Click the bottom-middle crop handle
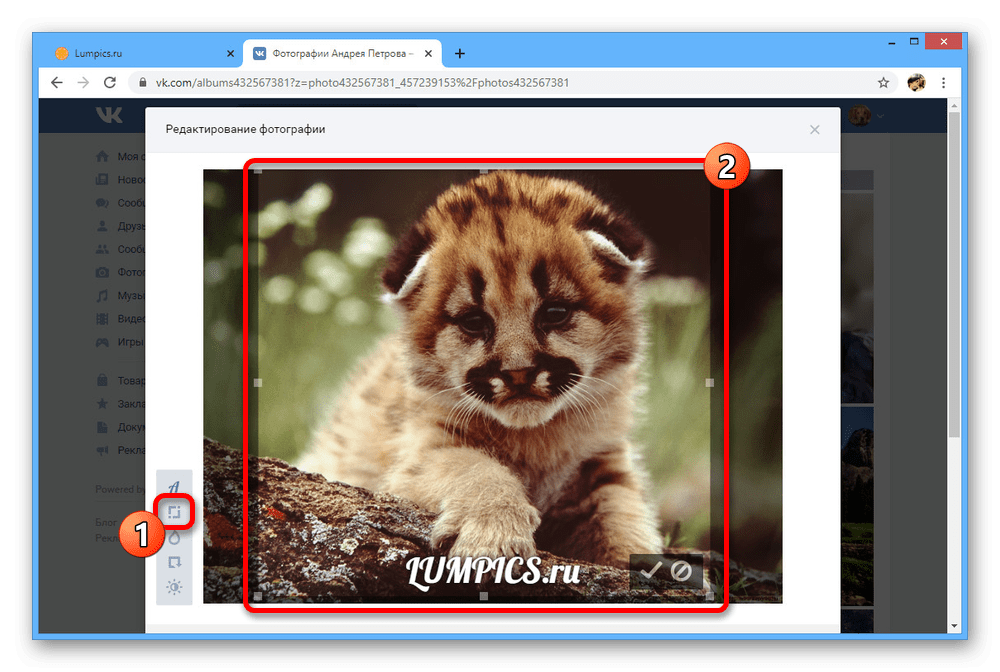Image resolution: width=1000 pixels, height=672 pixels. click(483, 595)
